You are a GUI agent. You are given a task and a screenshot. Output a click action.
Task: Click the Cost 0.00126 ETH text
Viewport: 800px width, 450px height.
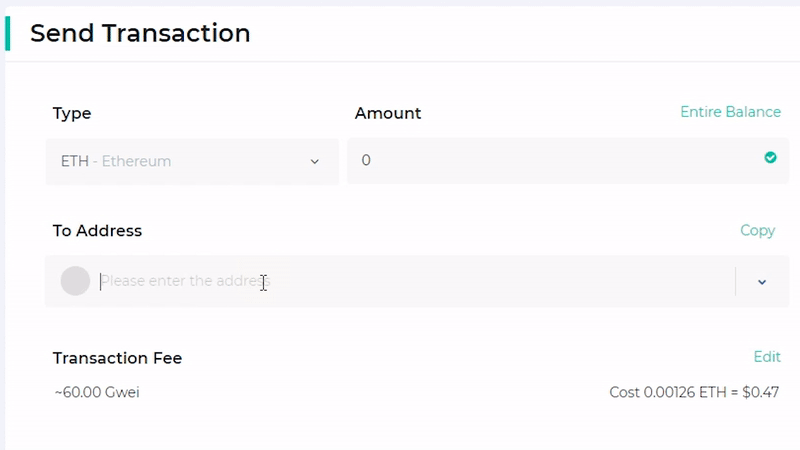(x=668, y=392)
